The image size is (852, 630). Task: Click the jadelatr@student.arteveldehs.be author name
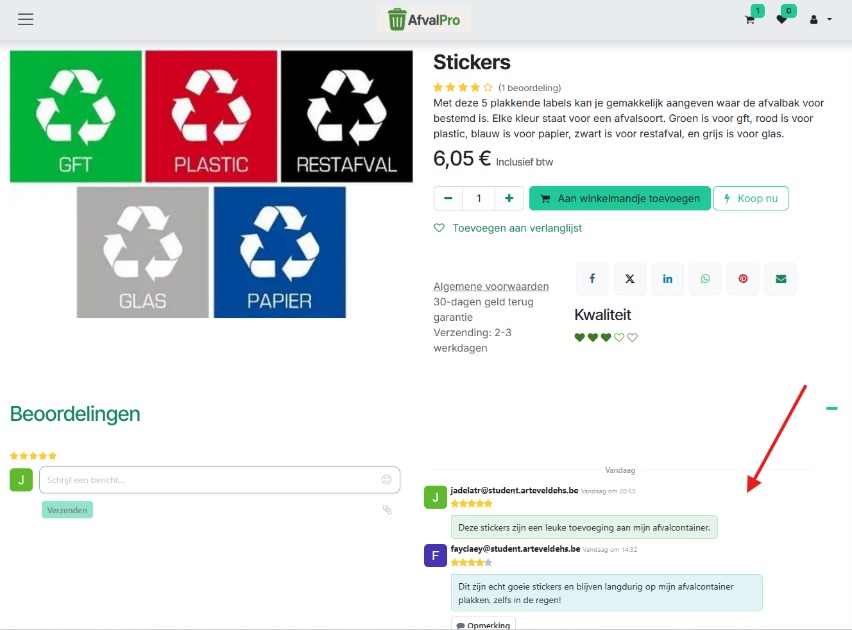click(514, 490)
